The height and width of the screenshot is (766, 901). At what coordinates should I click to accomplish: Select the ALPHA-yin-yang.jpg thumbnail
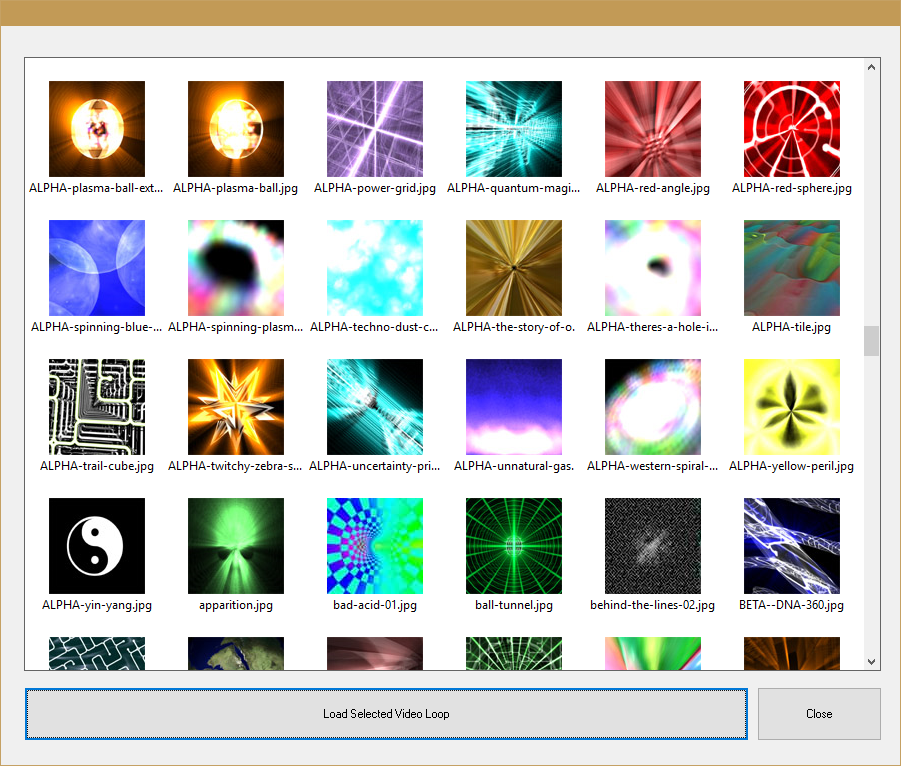97,546
